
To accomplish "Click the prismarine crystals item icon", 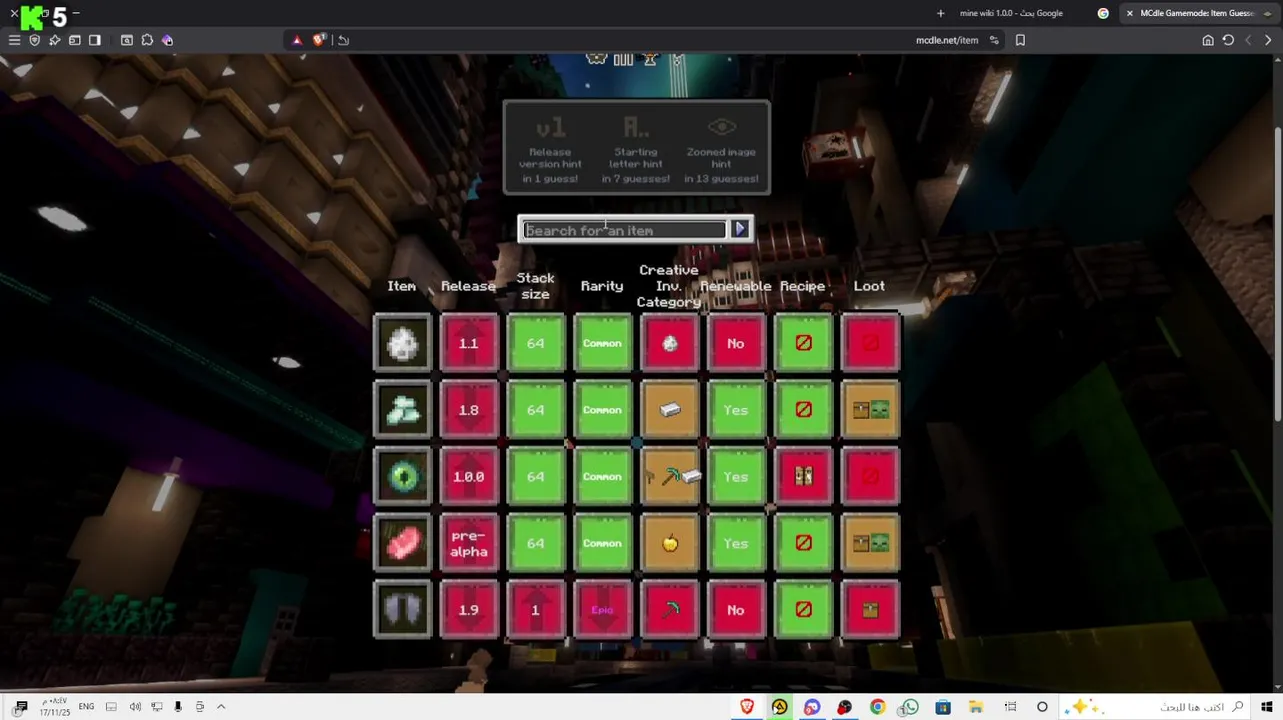I will pos(402,410).
